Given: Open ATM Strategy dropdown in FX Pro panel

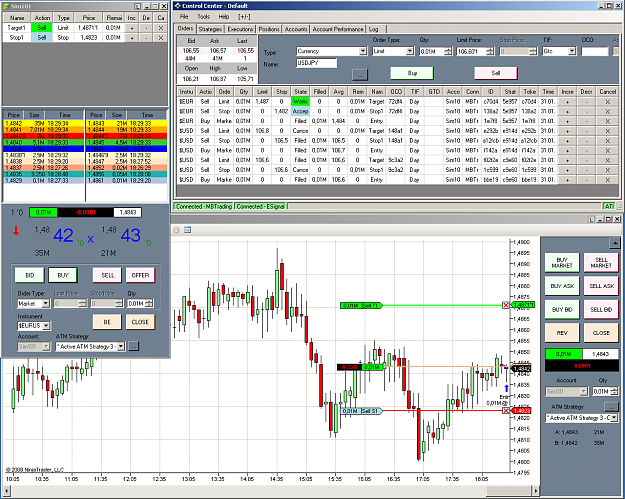Looking at the screenshot, I should click(120, 346).
